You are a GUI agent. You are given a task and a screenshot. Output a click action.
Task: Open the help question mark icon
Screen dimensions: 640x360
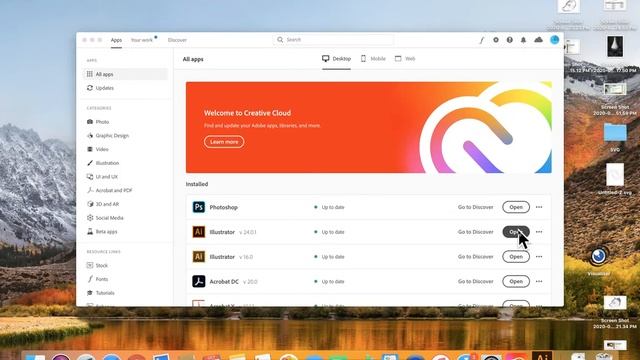pos(509,40)
